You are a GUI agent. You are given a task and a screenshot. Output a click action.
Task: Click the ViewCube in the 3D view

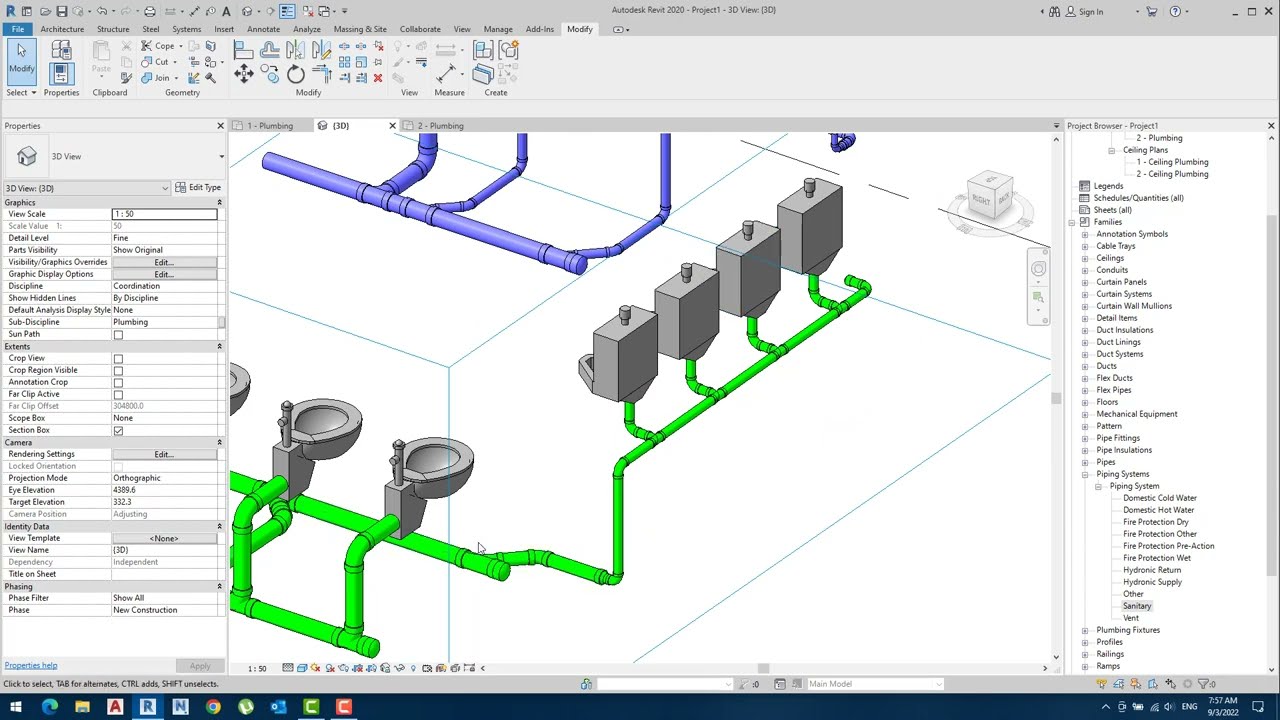(x=990, y=197)
